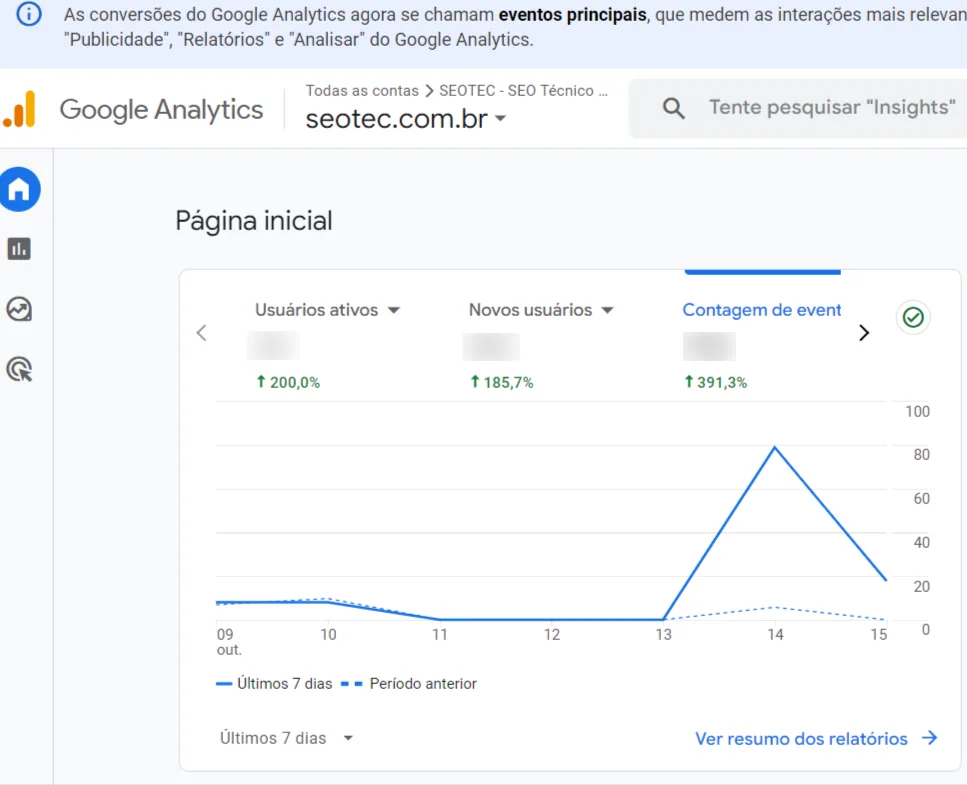Click arrow beside Ver resumo dos relatórios
Viewport: 967px width, 785px height.
[x=929, y=738]
